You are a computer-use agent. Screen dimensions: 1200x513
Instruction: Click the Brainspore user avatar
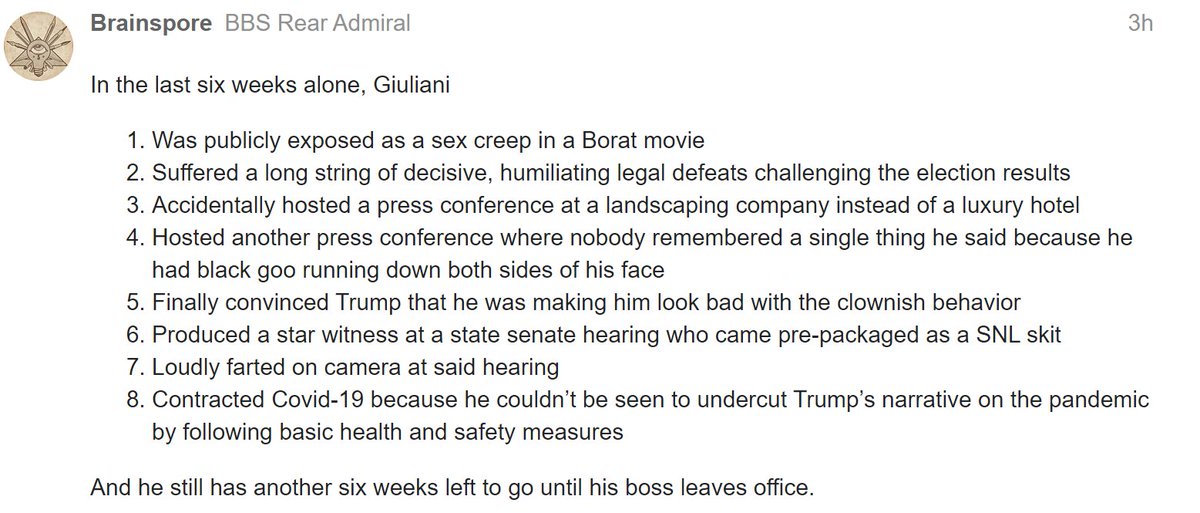click(x=40, y=50)
